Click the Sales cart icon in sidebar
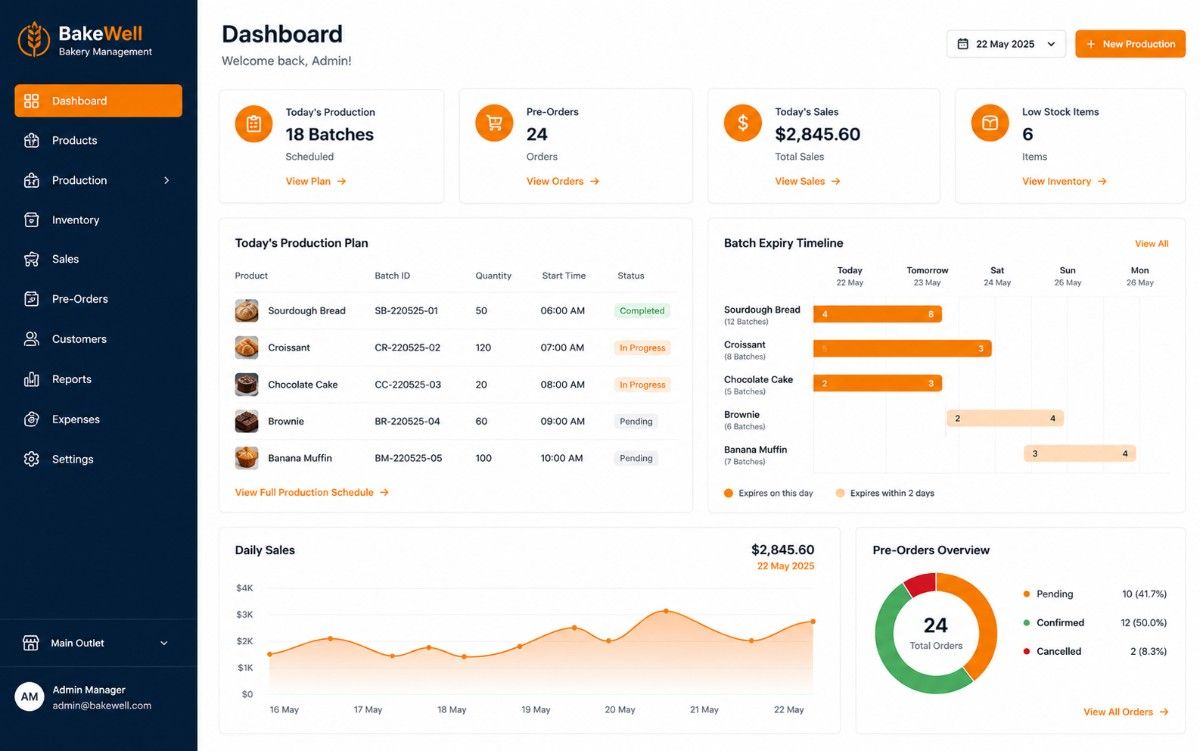The width and height of the screenshot is (1200, 751). tap(31, 259)
